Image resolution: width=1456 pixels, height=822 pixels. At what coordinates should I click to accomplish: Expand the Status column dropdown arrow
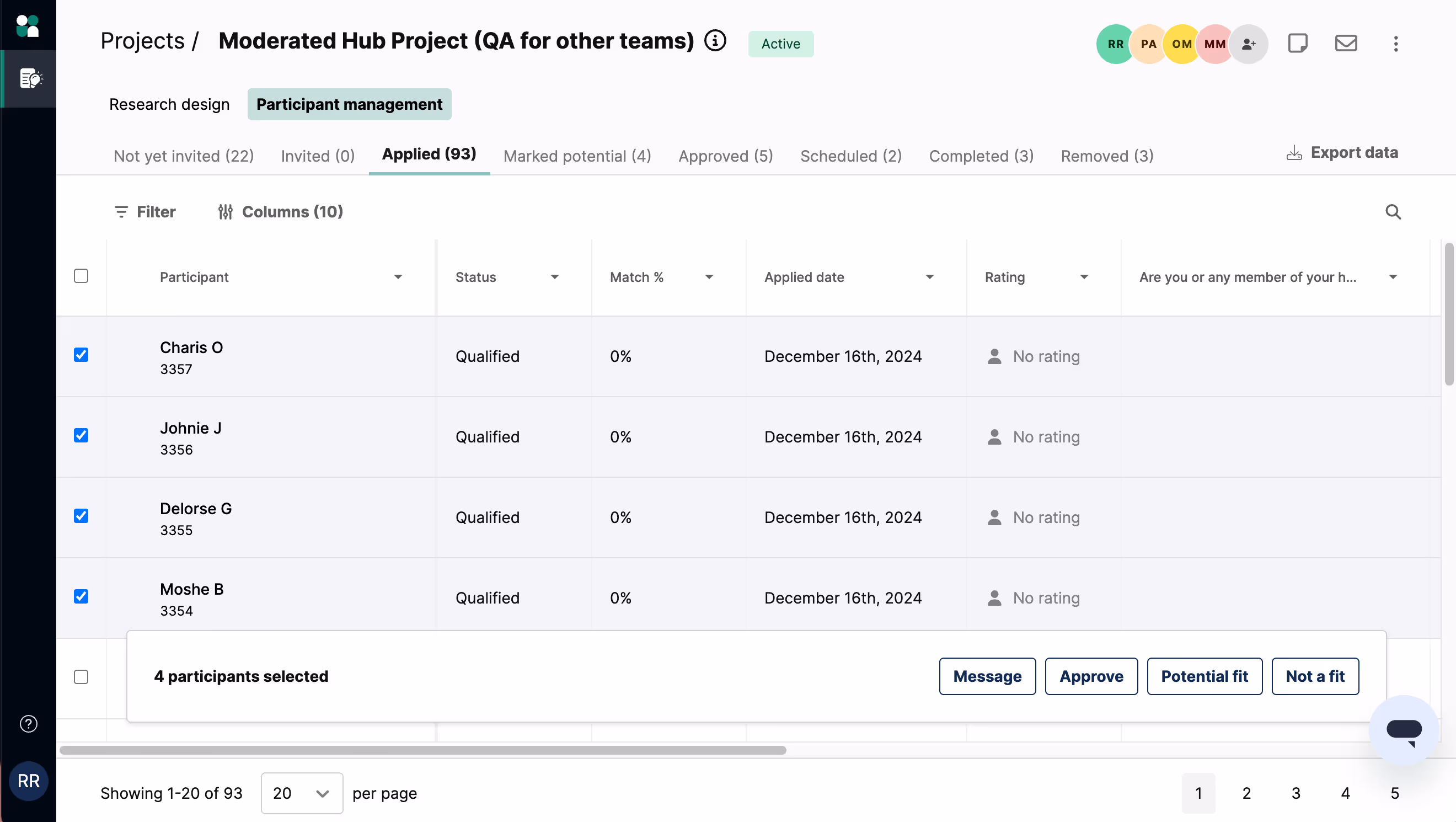pos(554,277)
